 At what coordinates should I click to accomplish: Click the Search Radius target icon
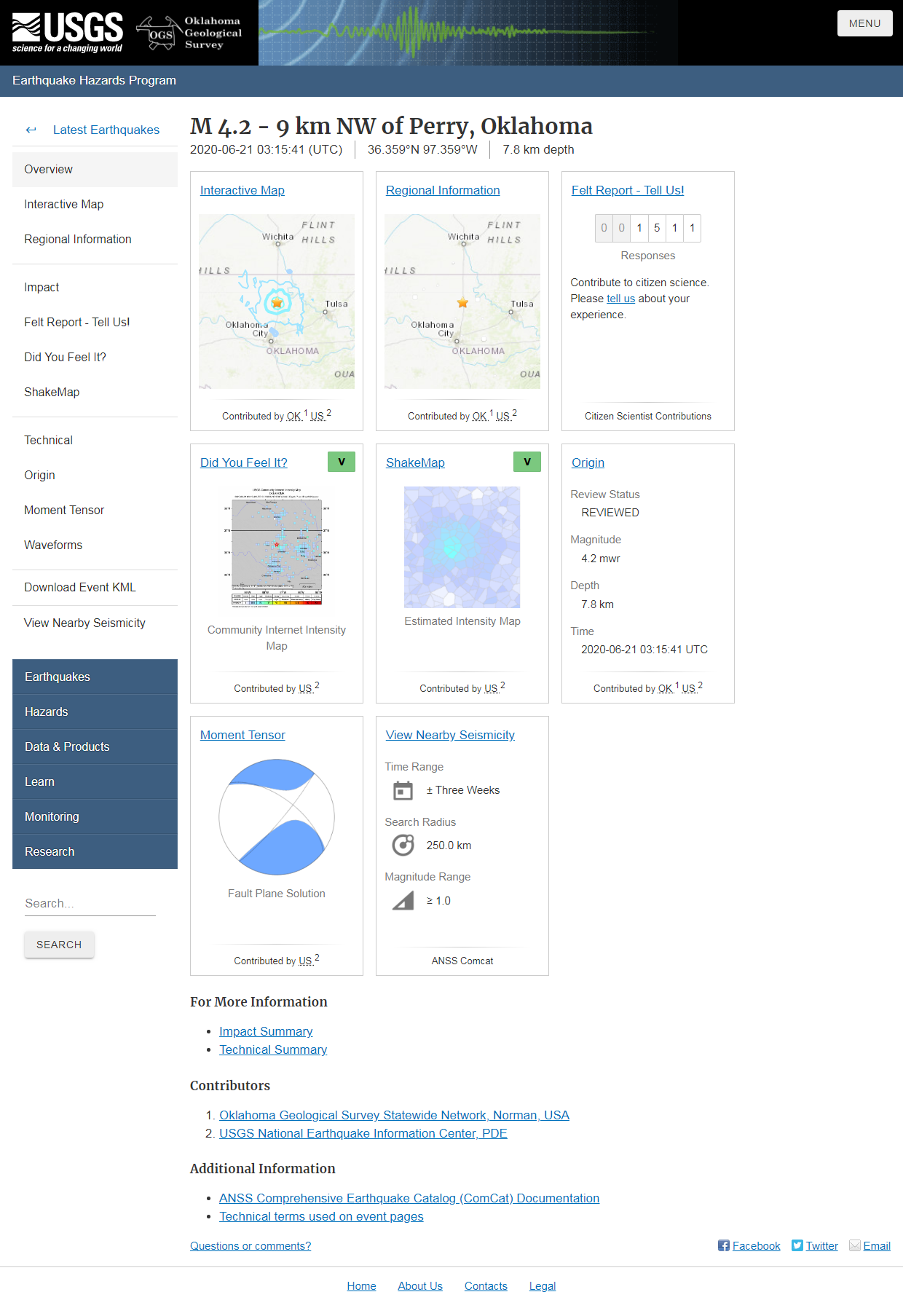(403, 845)
